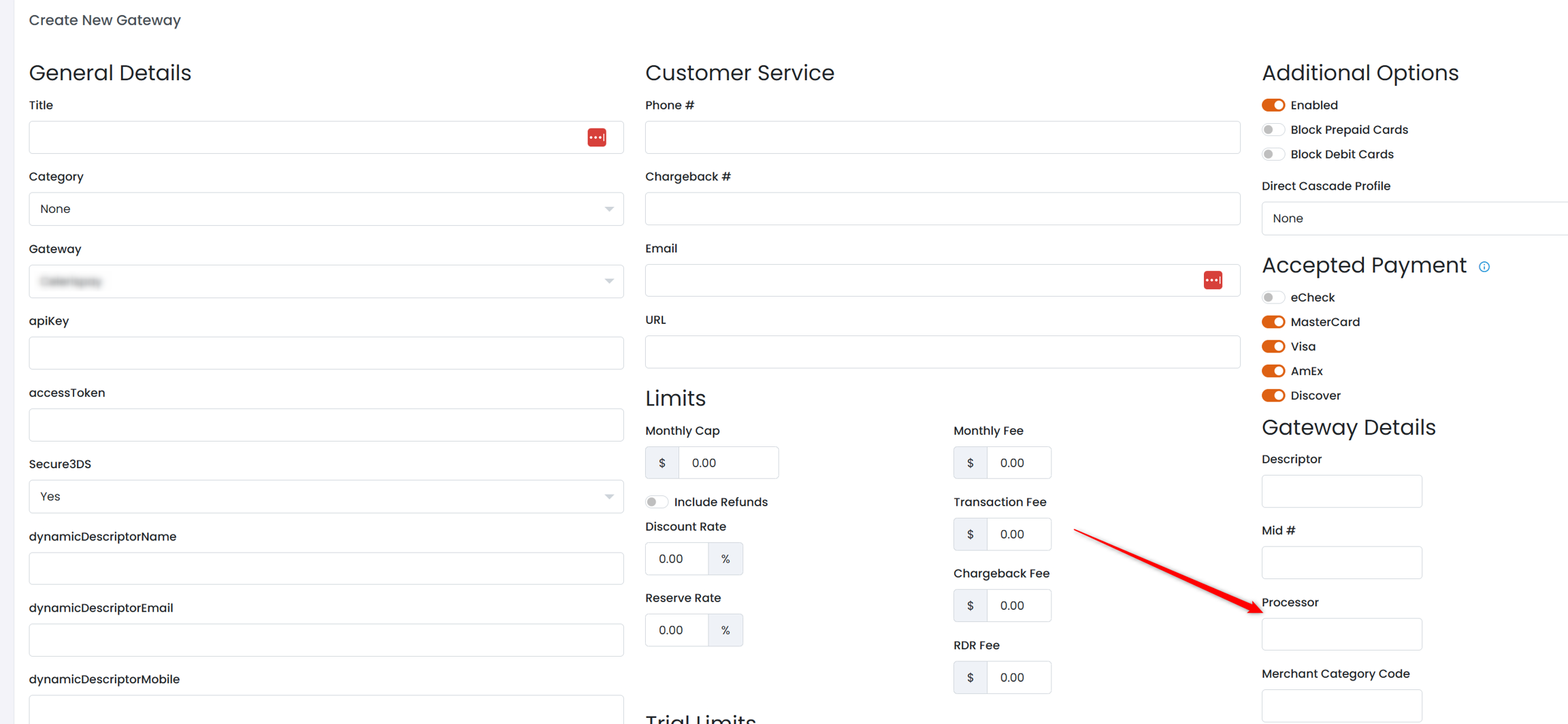Toggle the Discover payment option
Screen dimensions: 1568x724
pos(1273,395)
